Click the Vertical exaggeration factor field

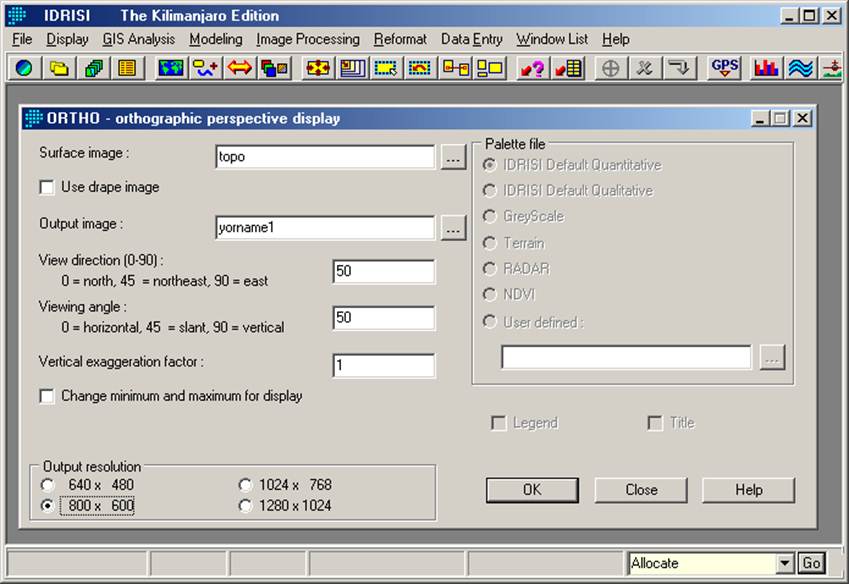point(383,365)
